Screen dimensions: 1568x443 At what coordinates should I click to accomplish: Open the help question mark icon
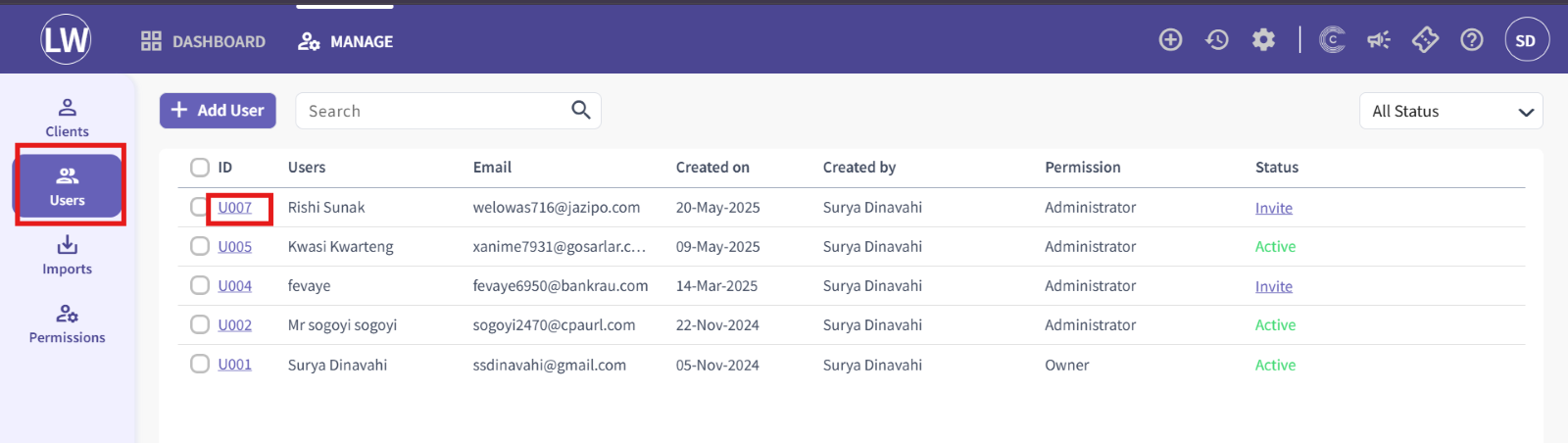[1472, 40]
